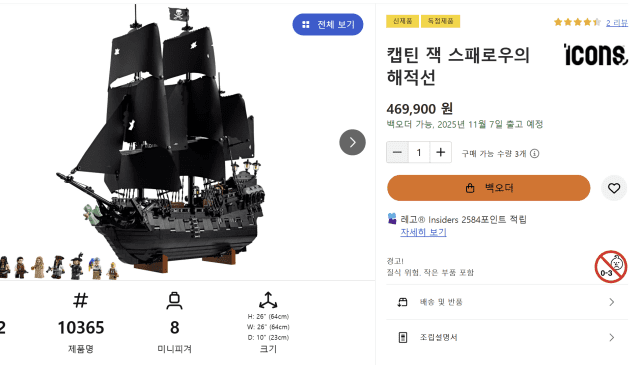This screenshot has width=640, height=365.
Task: Open 전체 보기 gallery view
Action: point(328,24)
